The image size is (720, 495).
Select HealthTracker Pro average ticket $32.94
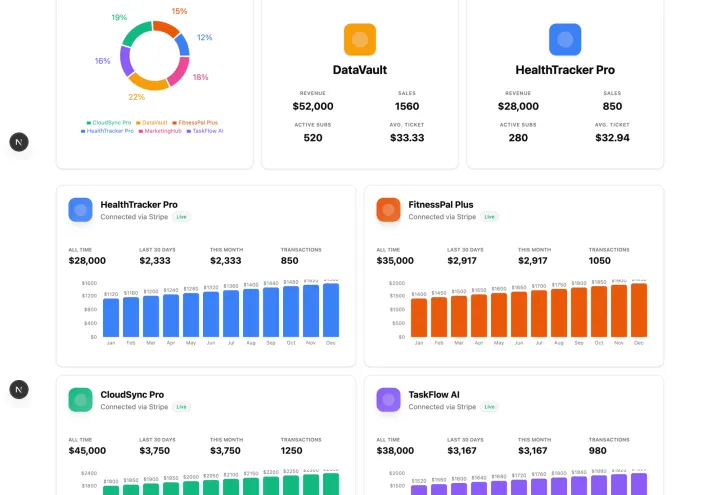[612, 138]
